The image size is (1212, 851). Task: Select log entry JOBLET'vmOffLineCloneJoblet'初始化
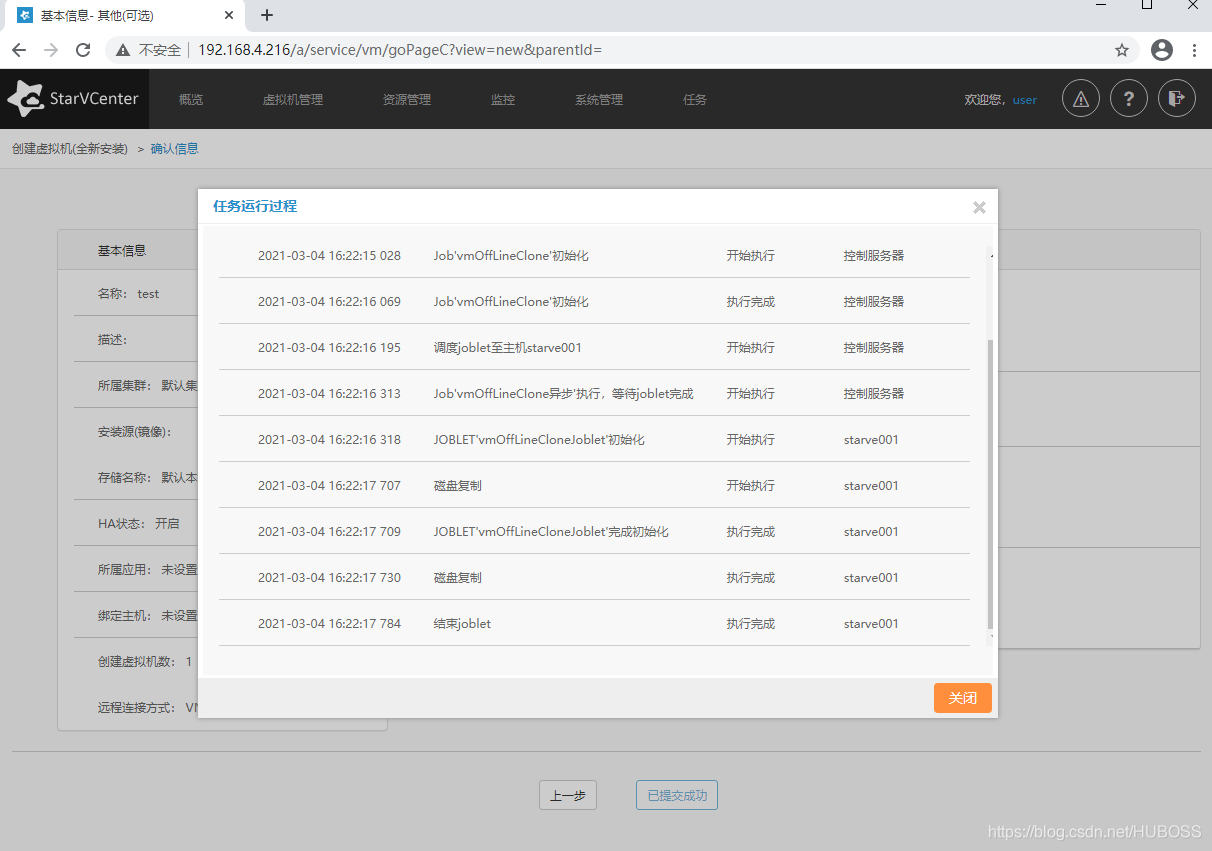[539, 440]
